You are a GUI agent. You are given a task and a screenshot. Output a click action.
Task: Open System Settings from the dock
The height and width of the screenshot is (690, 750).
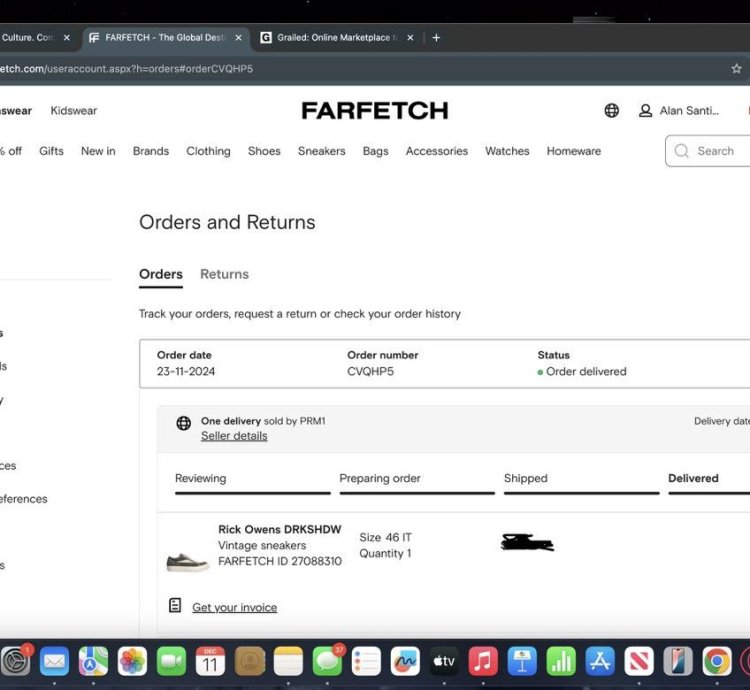(15, 662)
